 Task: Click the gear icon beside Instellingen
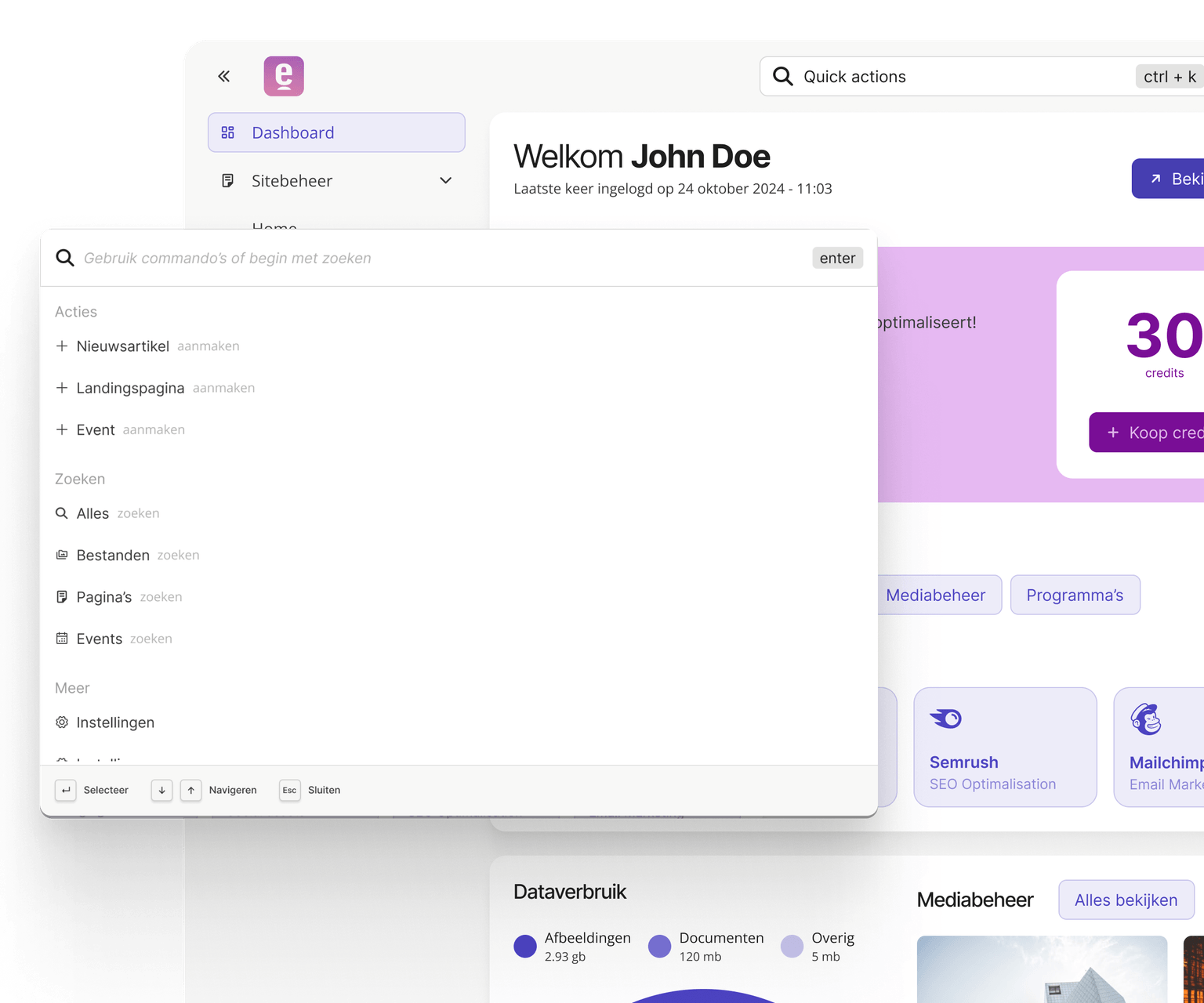[x=62, y=722]
